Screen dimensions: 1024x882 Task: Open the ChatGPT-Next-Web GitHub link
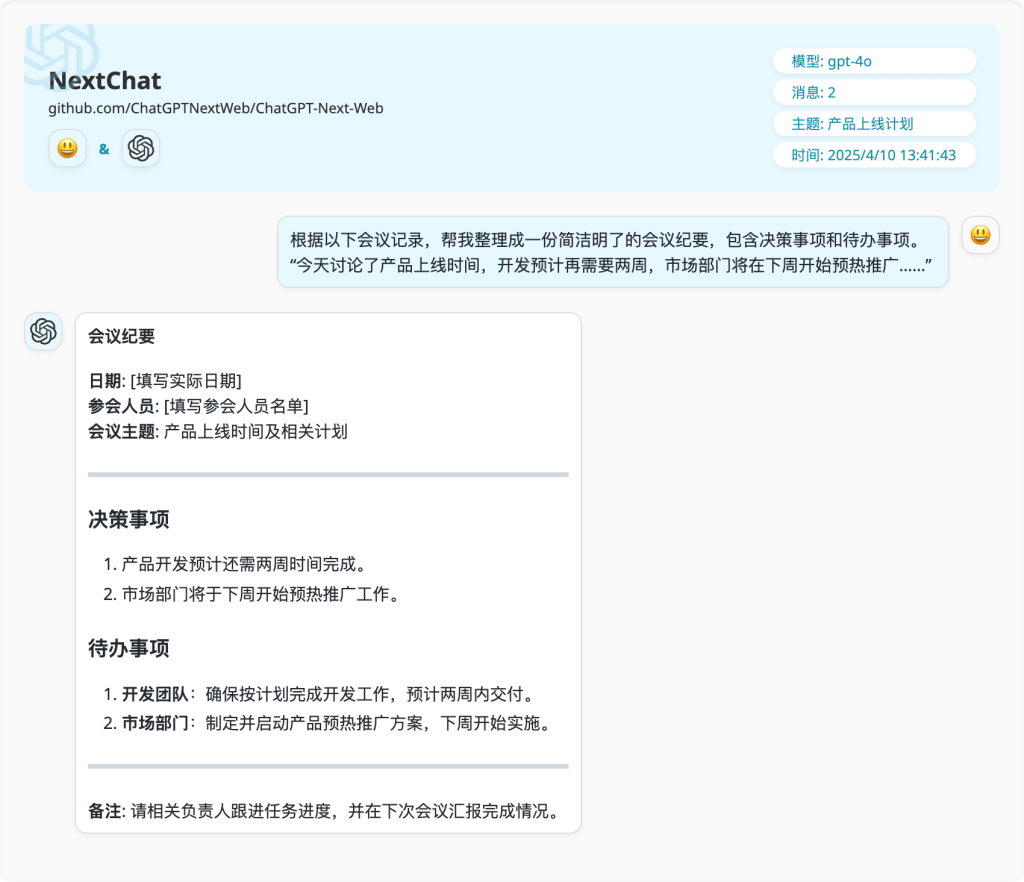(216, 108)
